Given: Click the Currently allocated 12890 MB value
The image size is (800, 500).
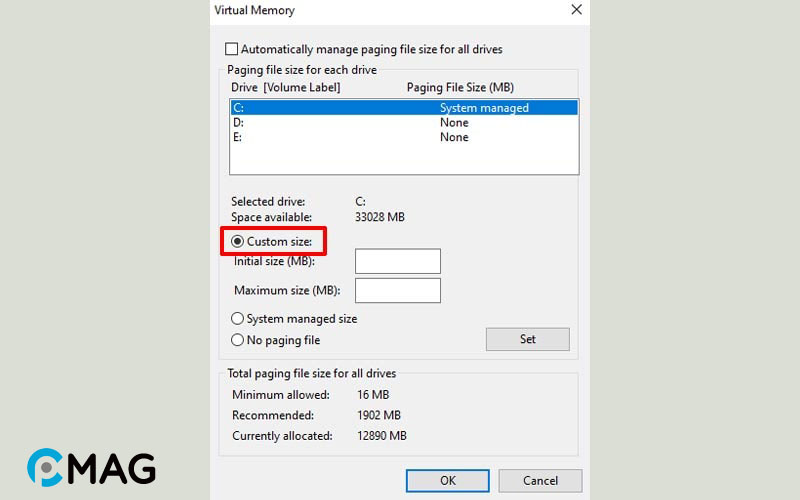Looking at the screenshot, I should pyautogui.click(x=382, y=436).
